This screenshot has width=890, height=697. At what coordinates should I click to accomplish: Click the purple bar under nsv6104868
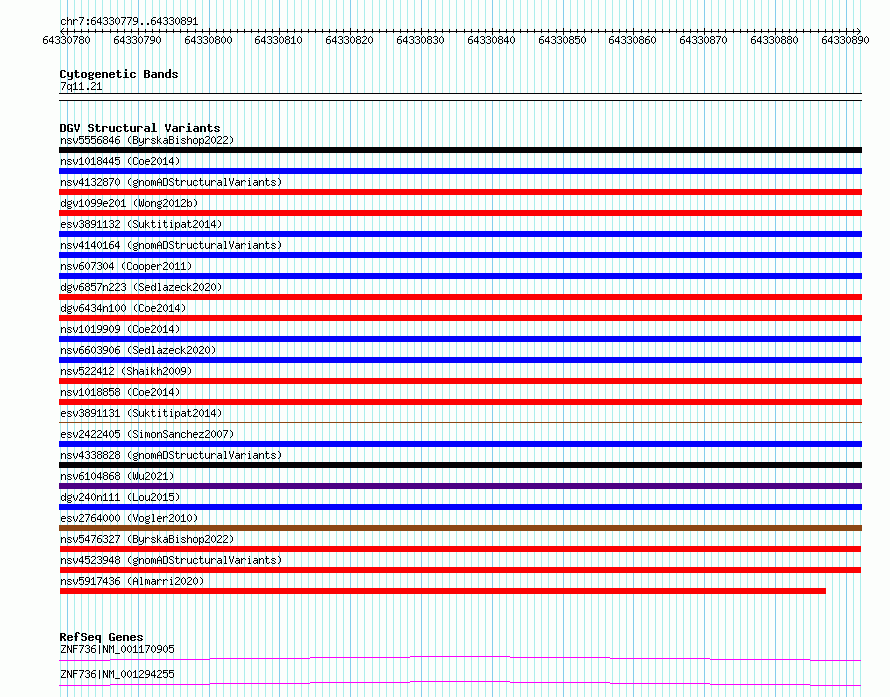460,486
